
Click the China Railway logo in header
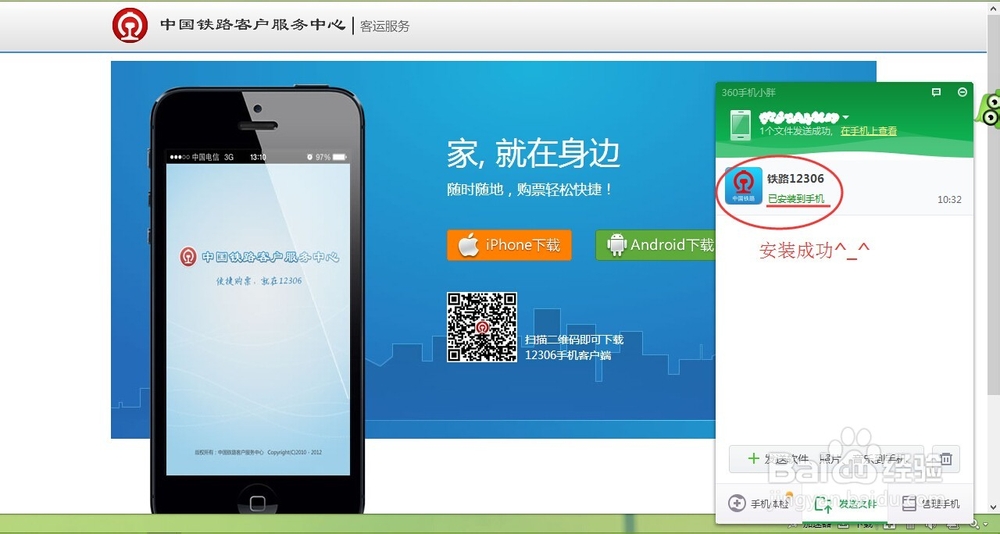[x=130, y=26]
